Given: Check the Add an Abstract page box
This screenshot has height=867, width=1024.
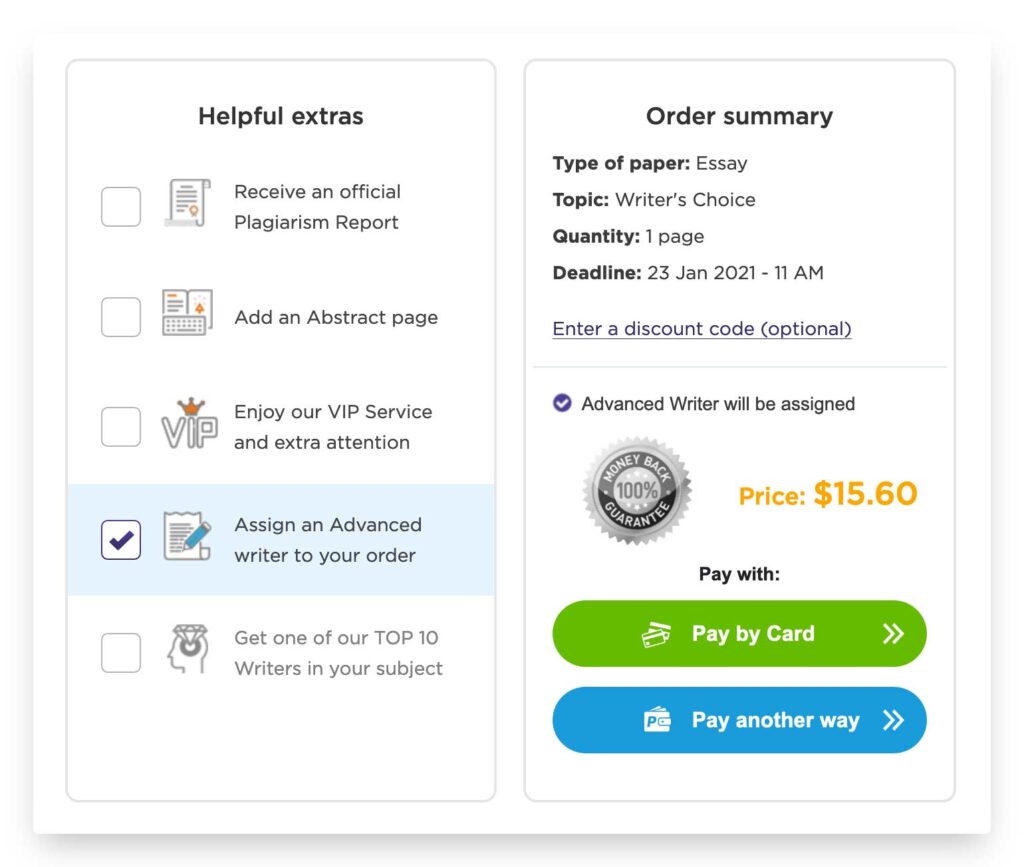Looking at the screenshot, I should [x=121, y=317].
